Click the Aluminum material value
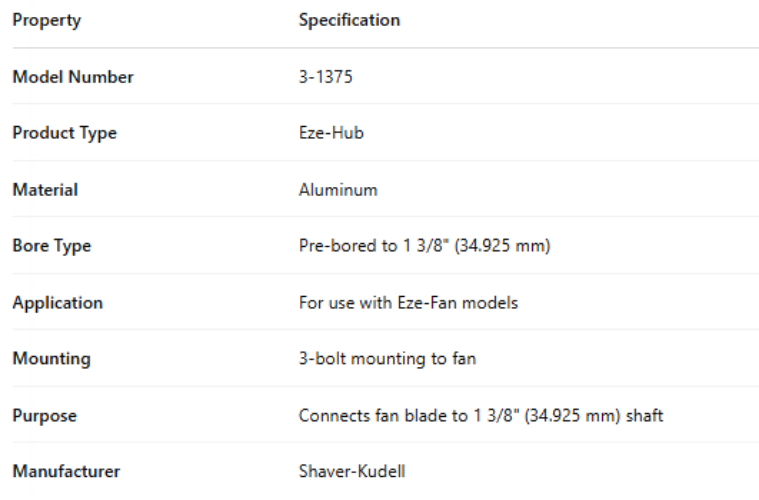Viewport: 759px width, 500px height. click(338, 190)
